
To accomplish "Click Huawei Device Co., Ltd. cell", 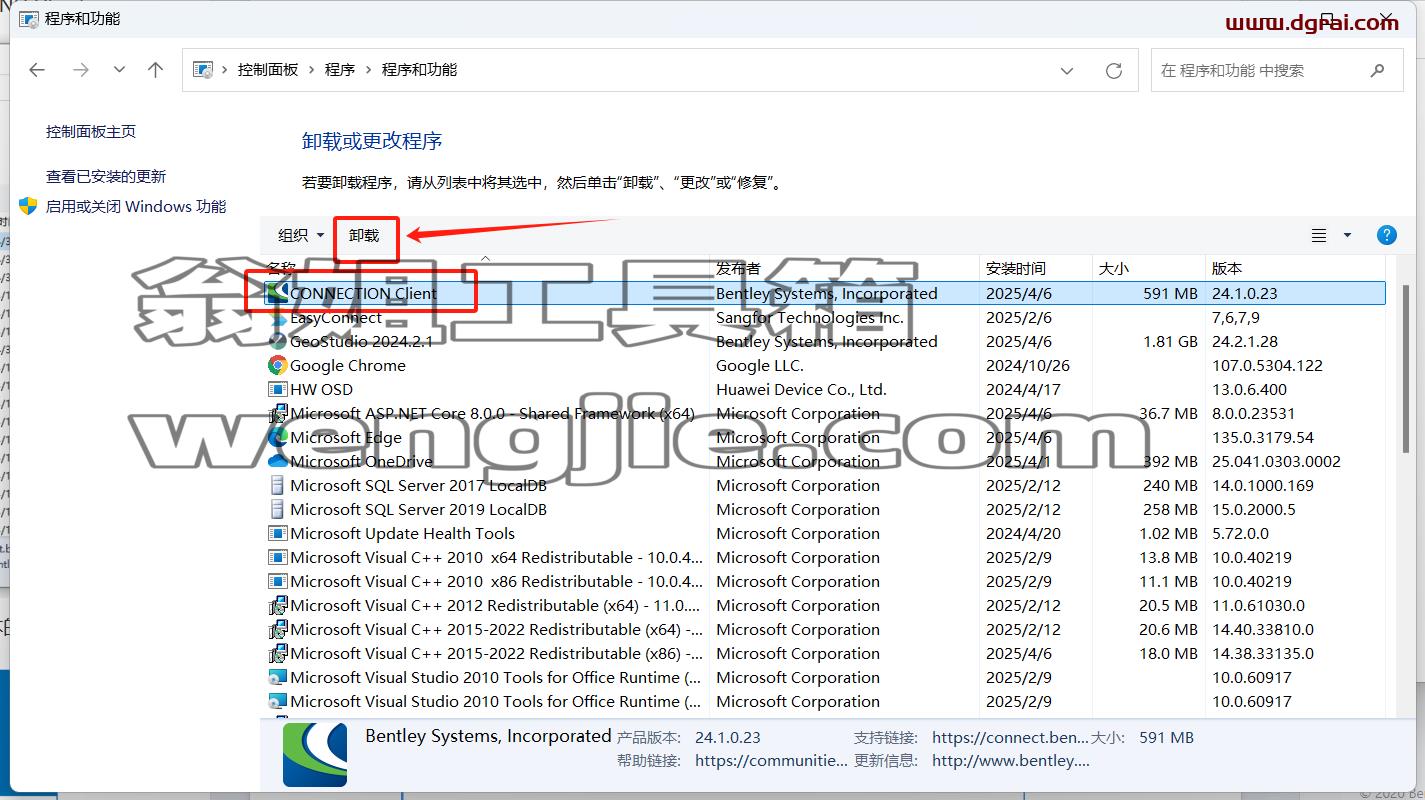I will (x=802, y=390).
